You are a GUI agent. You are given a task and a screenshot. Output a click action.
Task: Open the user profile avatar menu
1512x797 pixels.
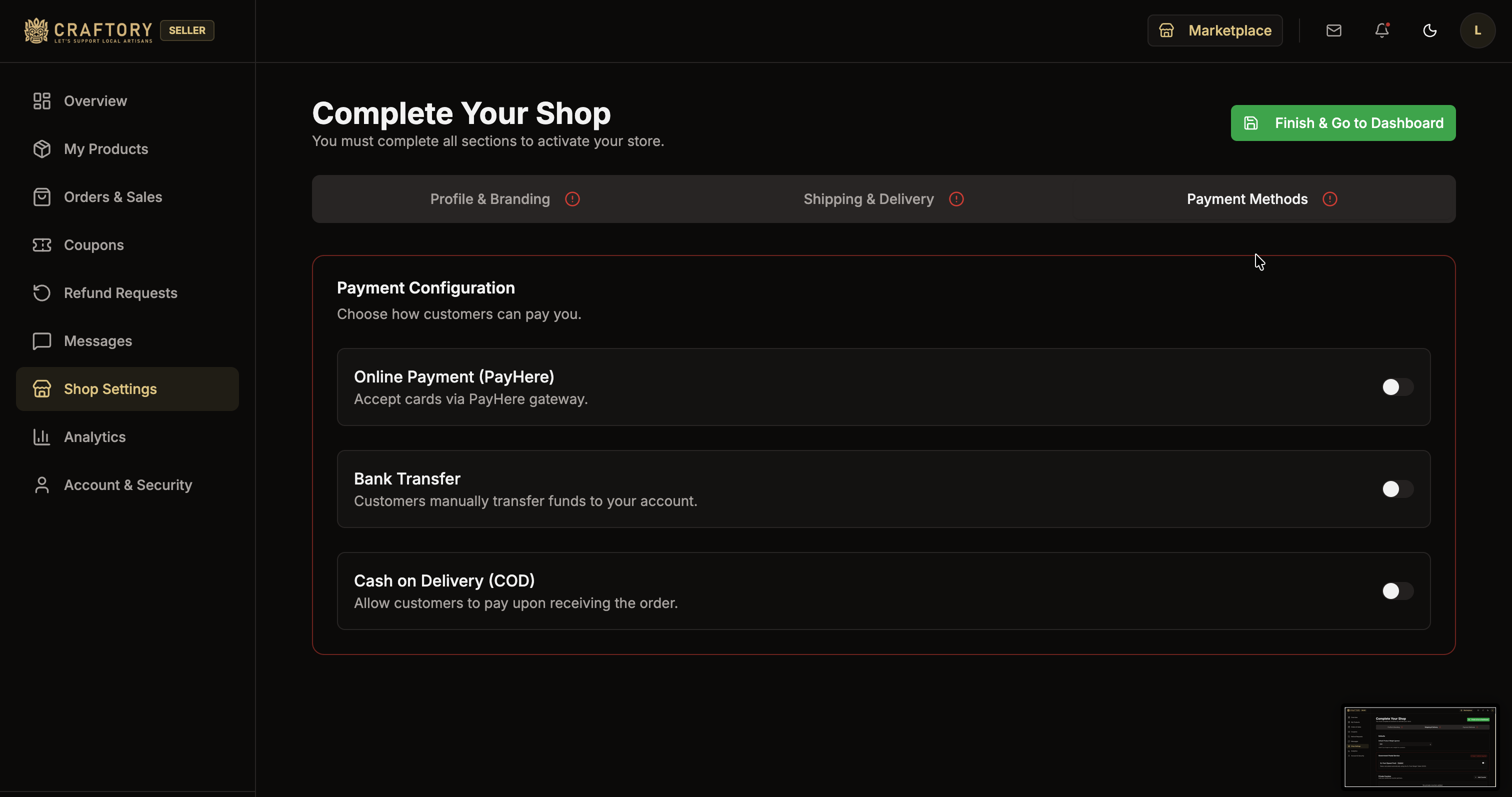point(1477,30)
